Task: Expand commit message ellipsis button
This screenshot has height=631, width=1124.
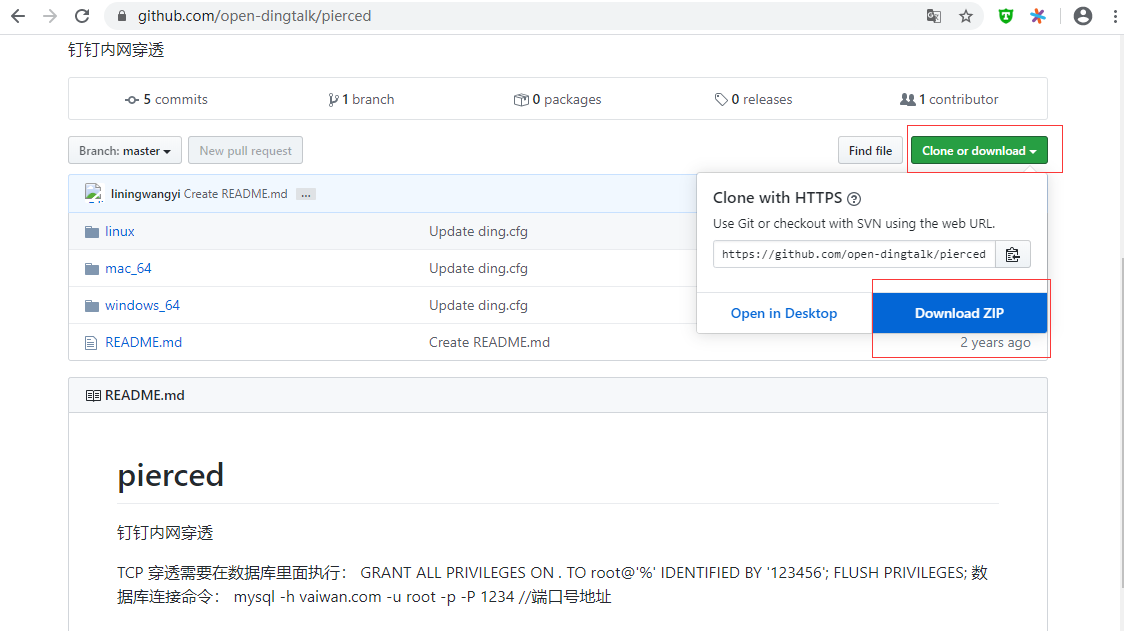Action: click(306, 194)
